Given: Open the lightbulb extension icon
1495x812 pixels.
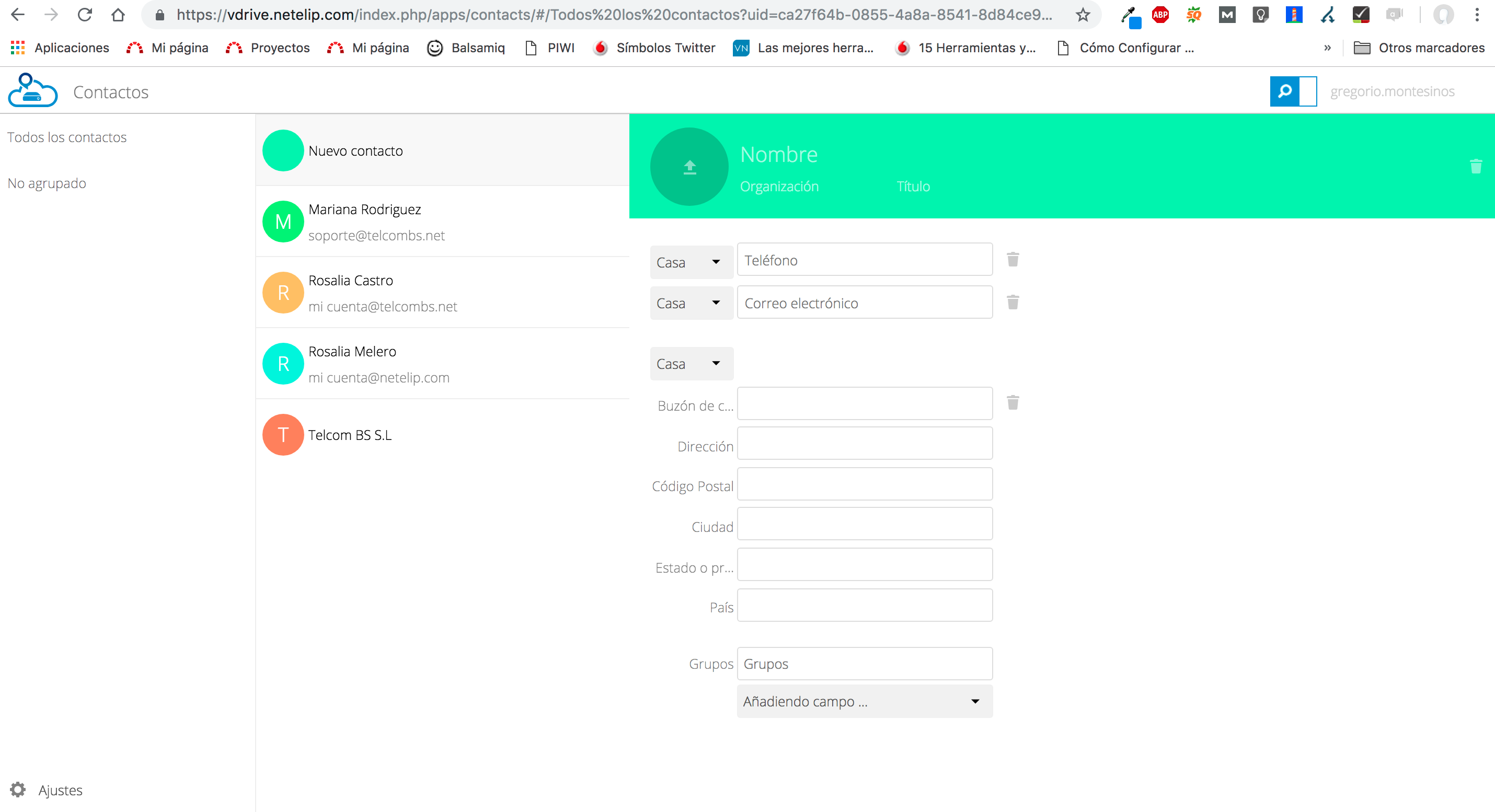Looking at the screenshot, I should click(x=1260, y=15).
